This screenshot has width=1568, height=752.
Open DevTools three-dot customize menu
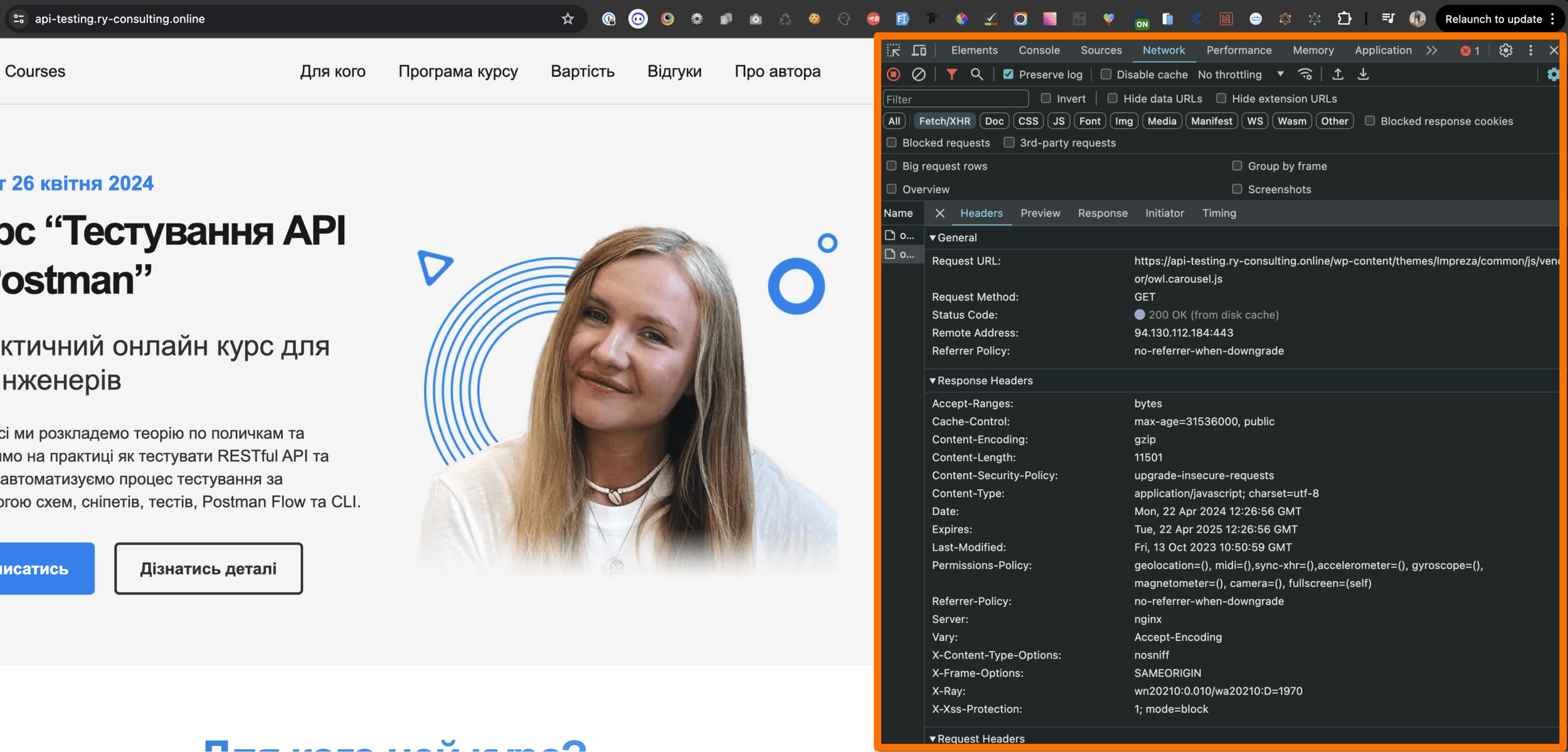1530,50
